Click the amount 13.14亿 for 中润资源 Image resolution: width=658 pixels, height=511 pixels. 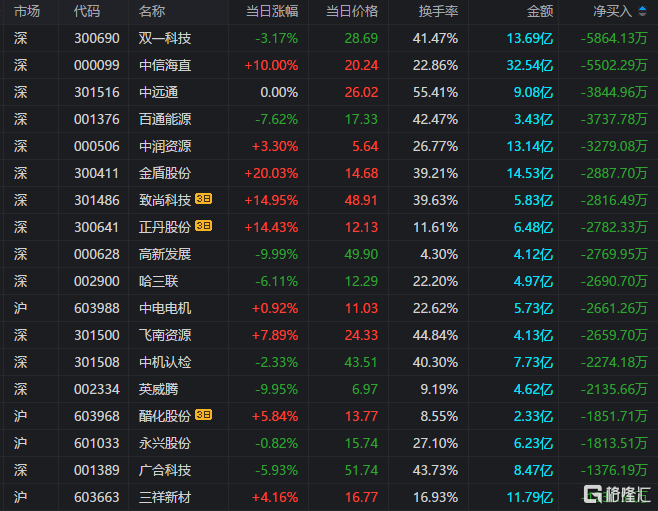(530, 146)
